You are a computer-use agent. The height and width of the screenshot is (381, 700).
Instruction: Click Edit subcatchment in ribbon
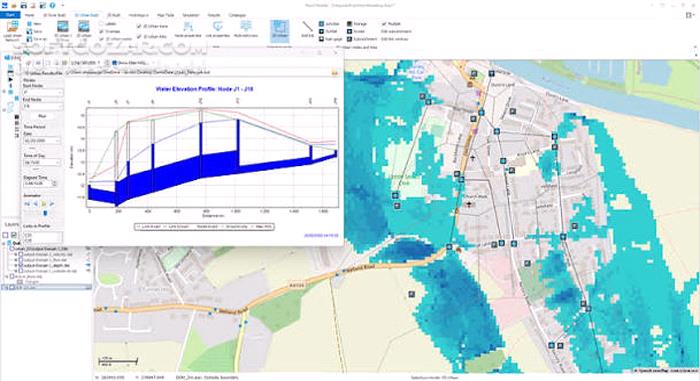[396, 31]
